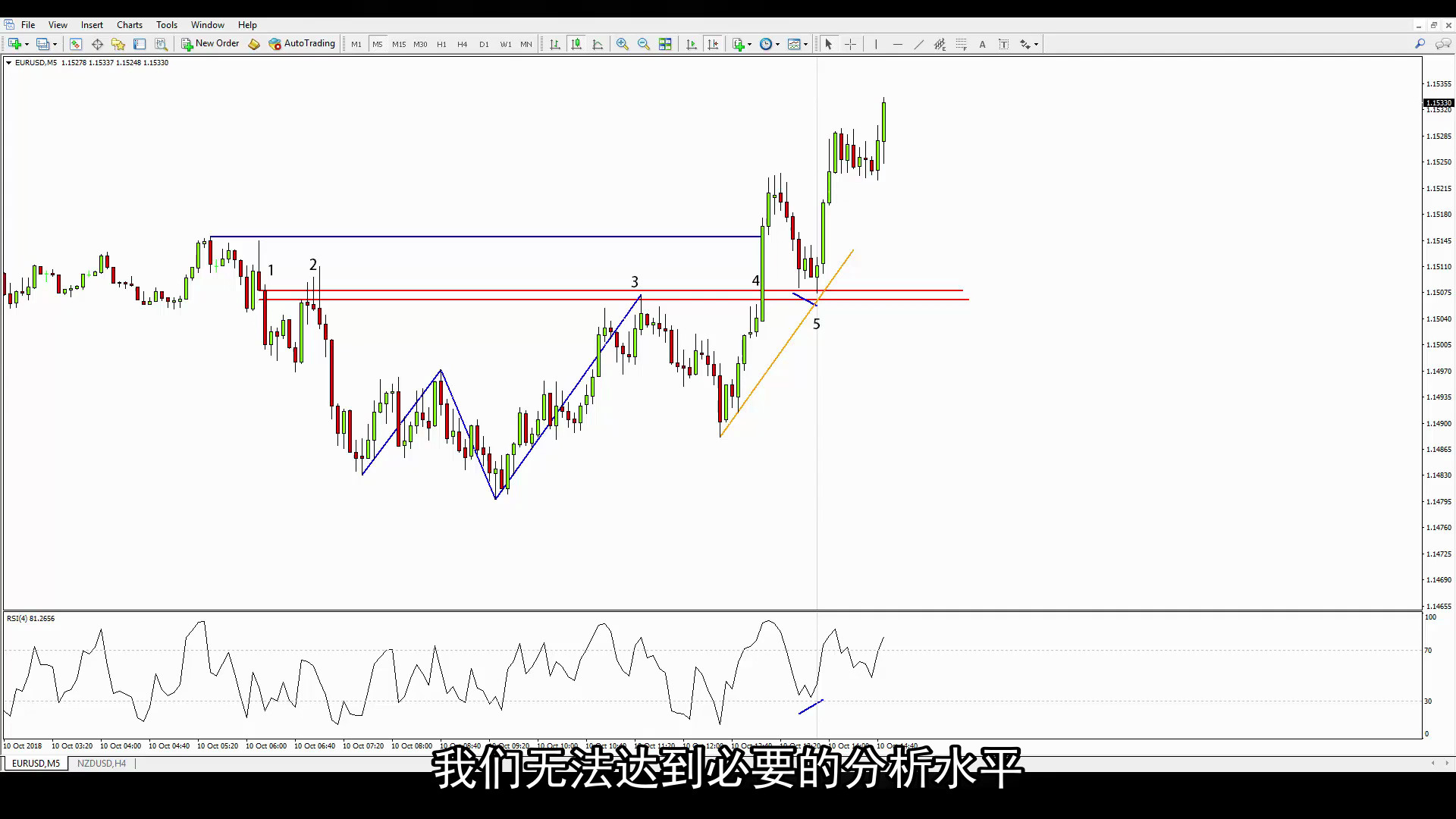Switch to M1 timeframe
Viewport: 1456px width, 819px height.
coord(356,44)
